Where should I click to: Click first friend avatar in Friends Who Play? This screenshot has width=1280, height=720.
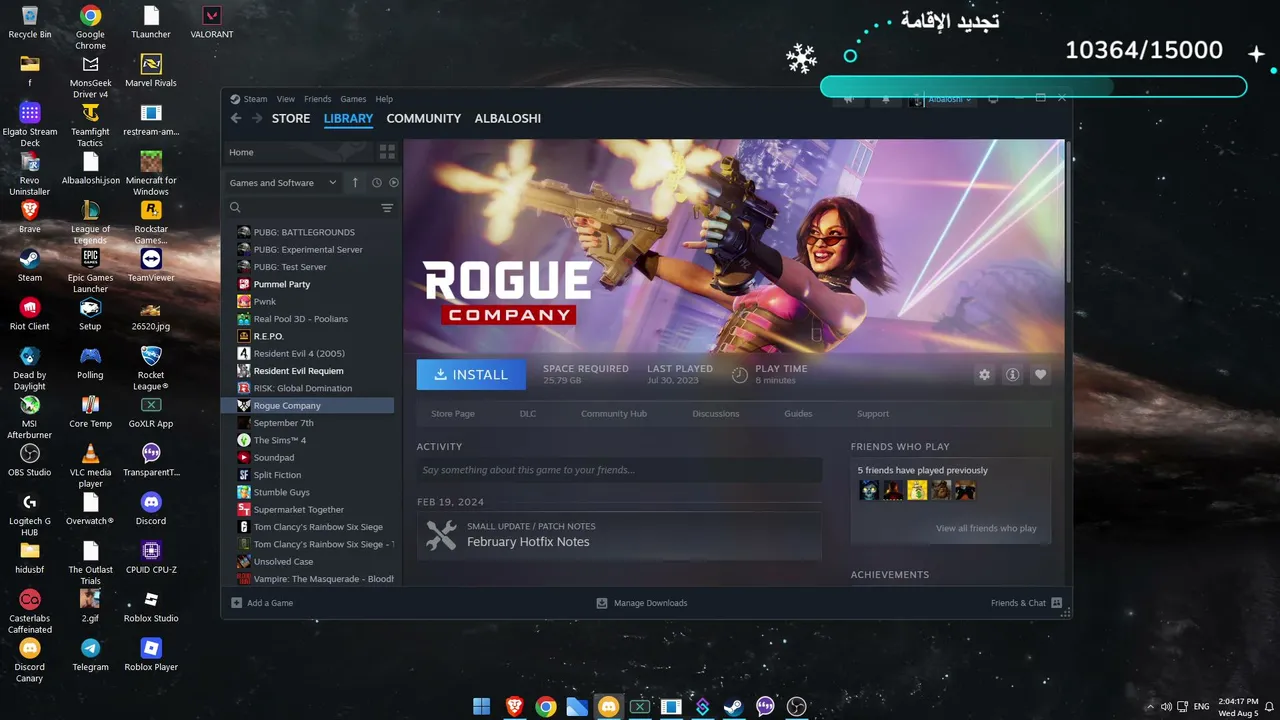click(869, 490)
